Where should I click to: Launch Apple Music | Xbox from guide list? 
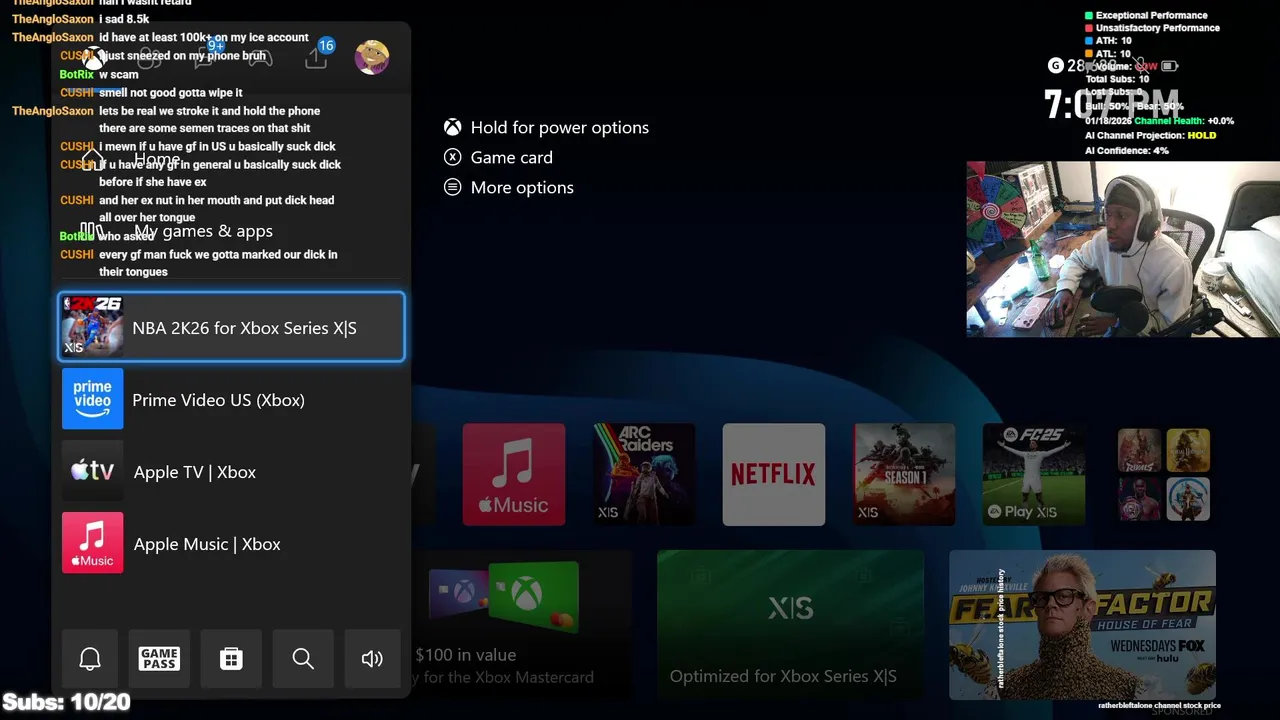(x=232, y=543)
